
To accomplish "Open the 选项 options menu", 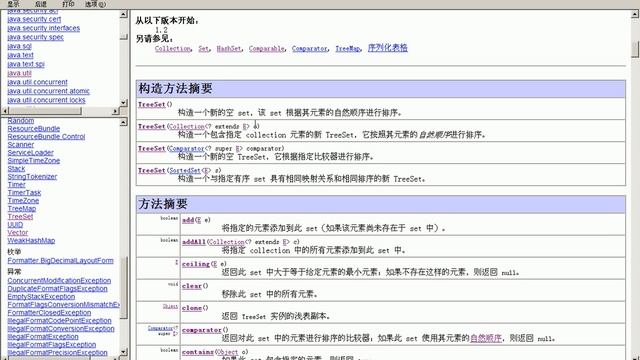I will pyautogui.click(x=95, y=4).
